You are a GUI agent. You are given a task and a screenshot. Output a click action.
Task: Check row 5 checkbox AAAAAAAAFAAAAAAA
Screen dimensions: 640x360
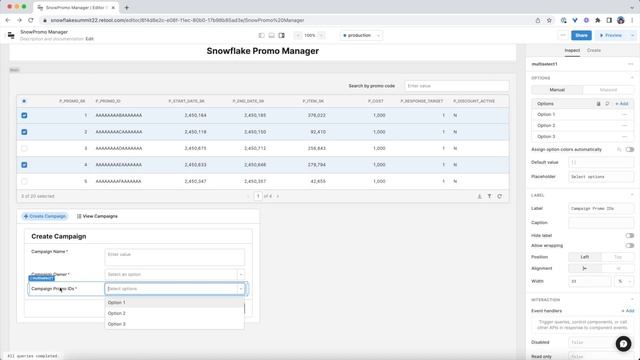pyautogui.click(x=24, y=181)
